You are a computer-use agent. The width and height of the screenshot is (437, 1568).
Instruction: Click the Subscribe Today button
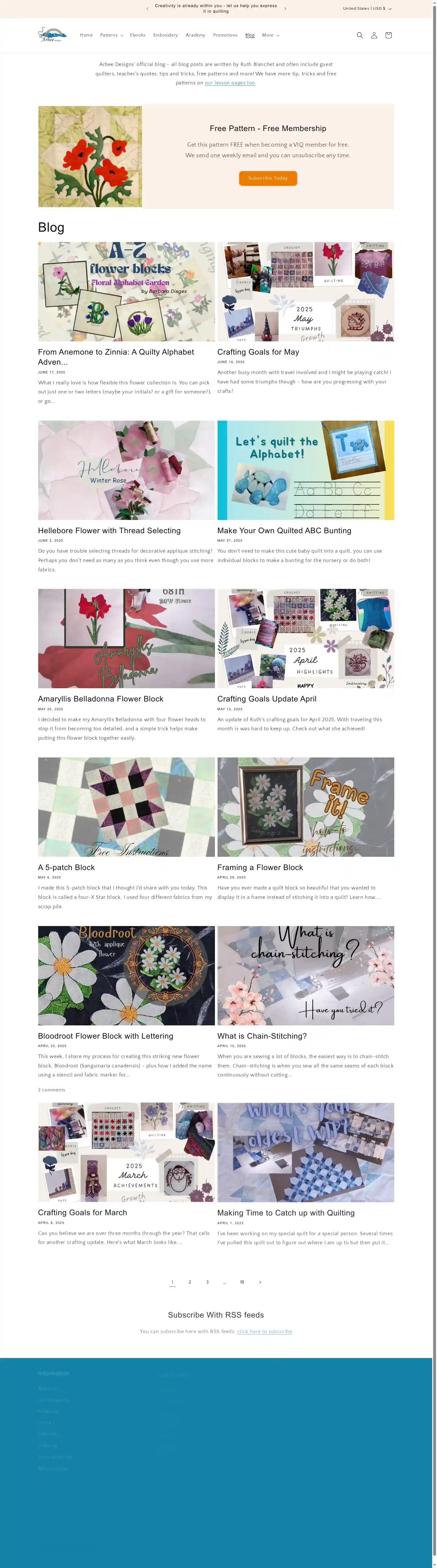tap(268, 178)
